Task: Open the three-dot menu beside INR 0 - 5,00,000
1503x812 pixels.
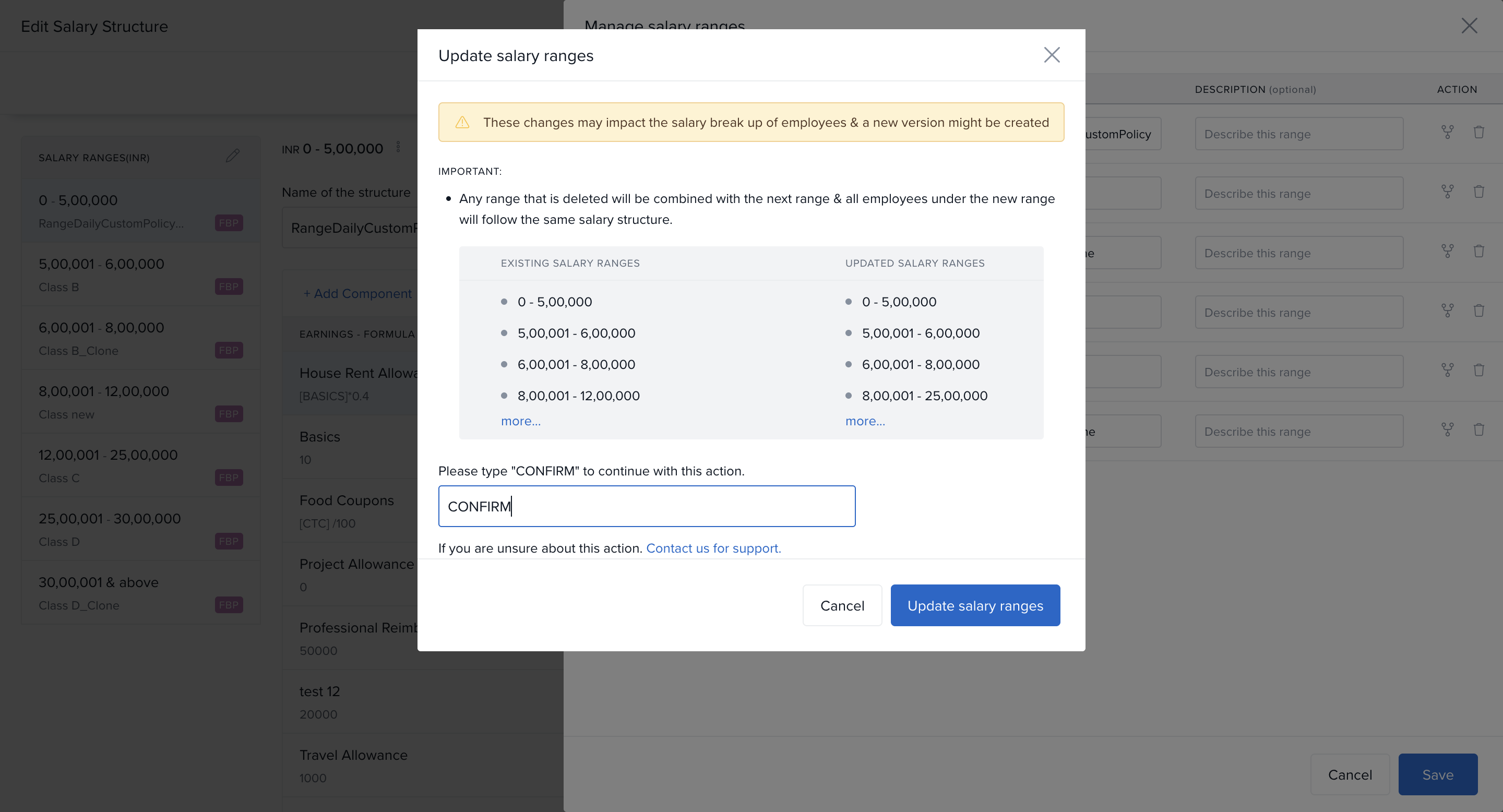Action: [399, 148]
